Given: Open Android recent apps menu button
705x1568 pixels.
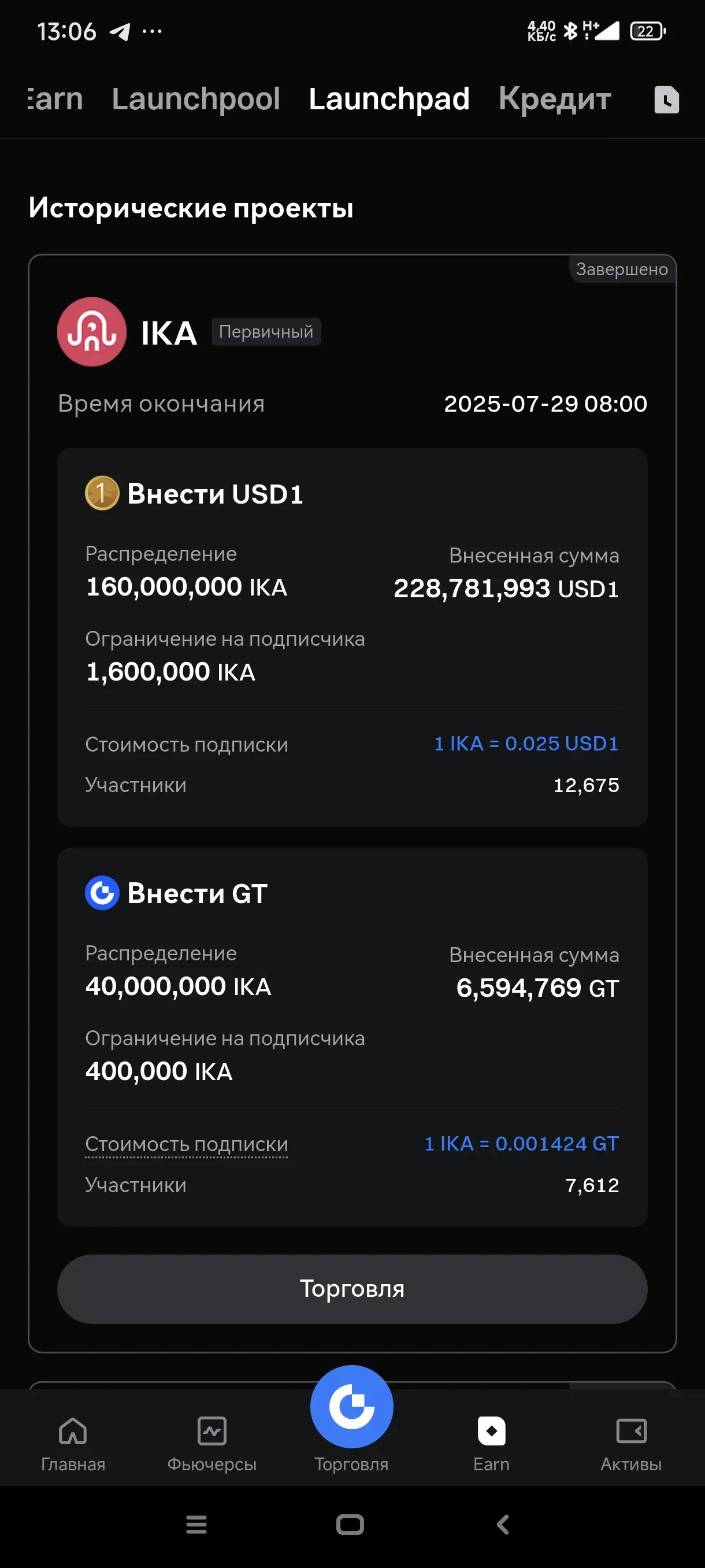Looking at the screenshot, I should point(196,1525).
